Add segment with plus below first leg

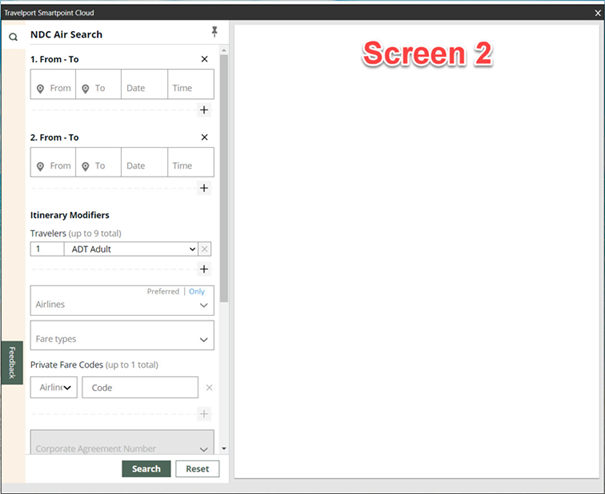(x=205, y=110)
